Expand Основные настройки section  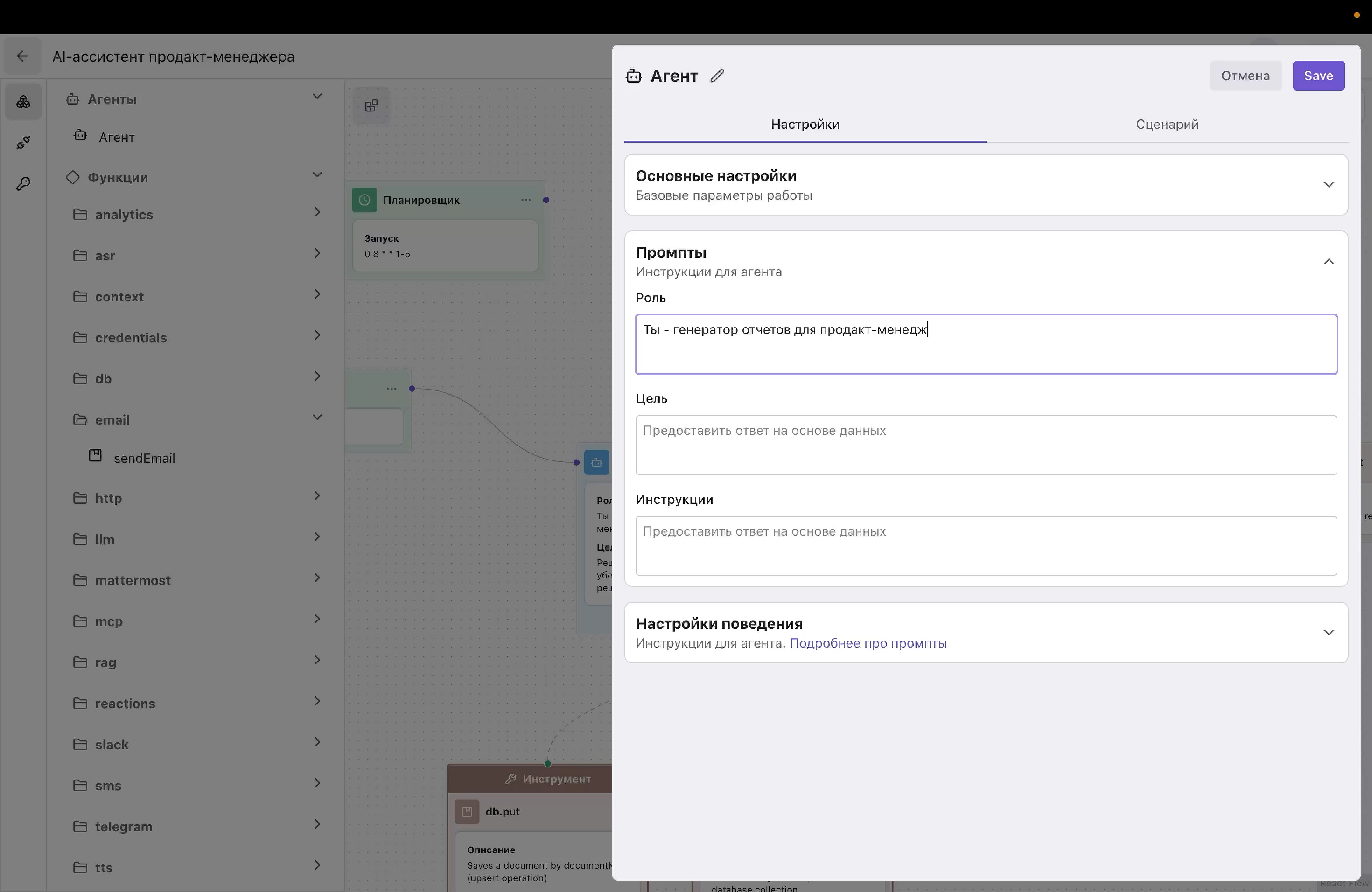(x=986, y=184)
